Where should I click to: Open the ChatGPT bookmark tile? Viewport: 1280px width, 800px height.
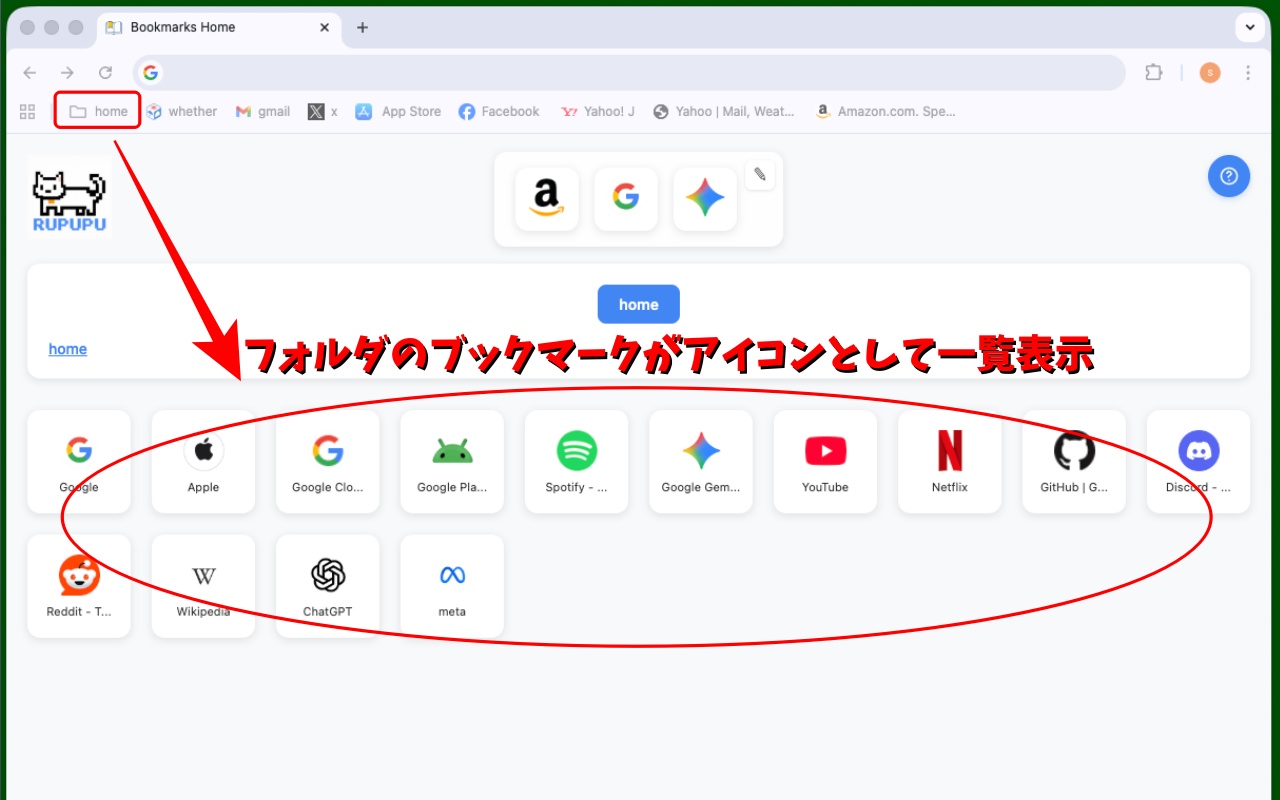point(328,586)
